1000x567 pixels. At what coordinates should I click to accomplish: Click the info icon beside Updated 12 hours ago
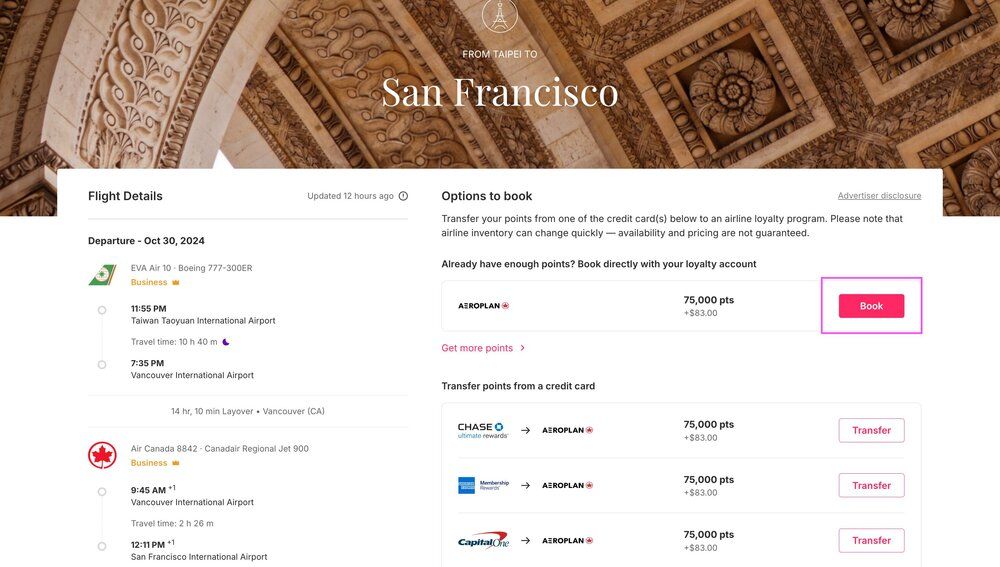[403, 196]
